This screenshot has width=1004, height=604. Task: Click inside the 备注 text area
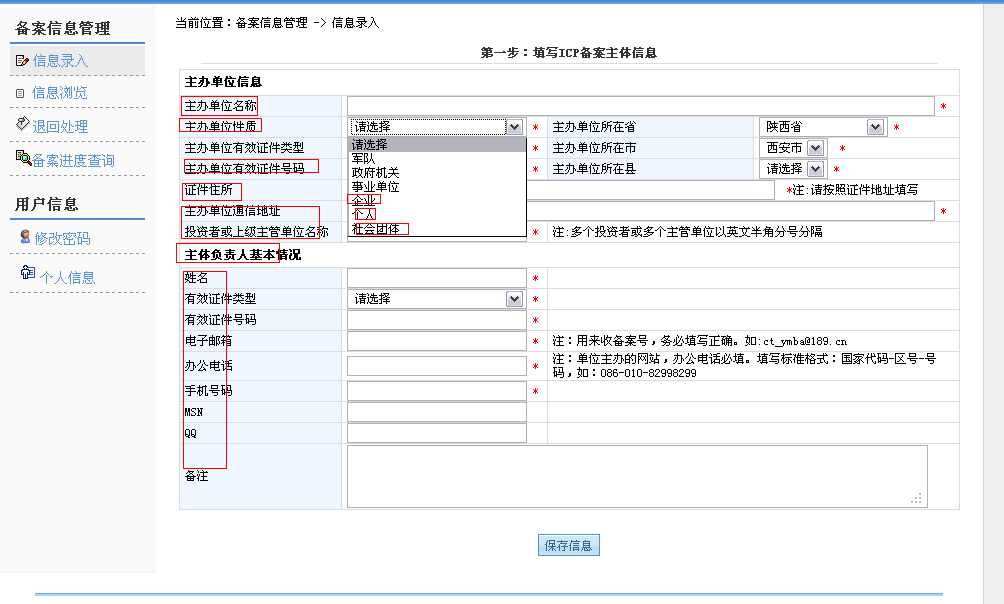point(636,476)
